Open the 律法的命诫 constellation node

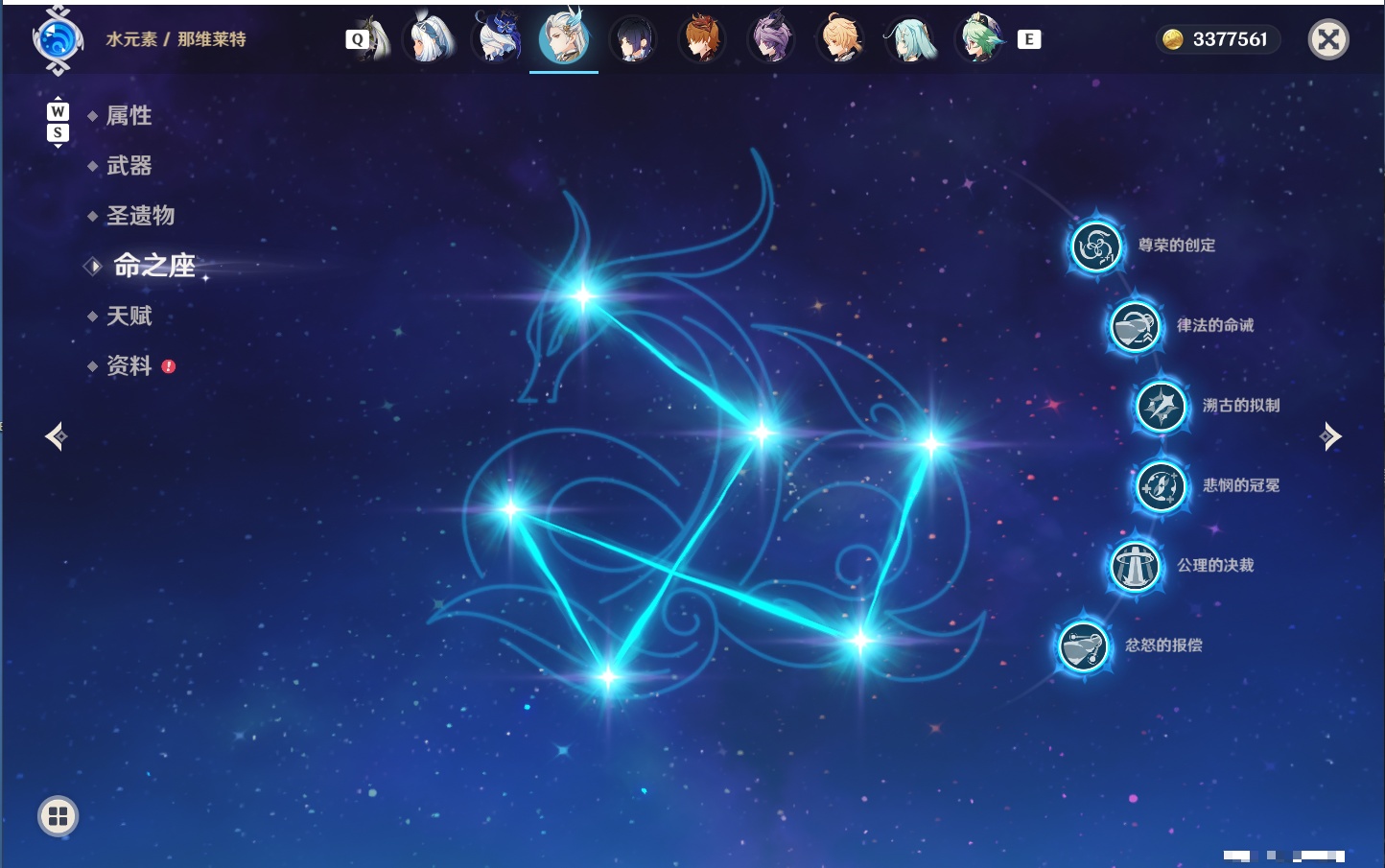click(x=1135, y=326)
